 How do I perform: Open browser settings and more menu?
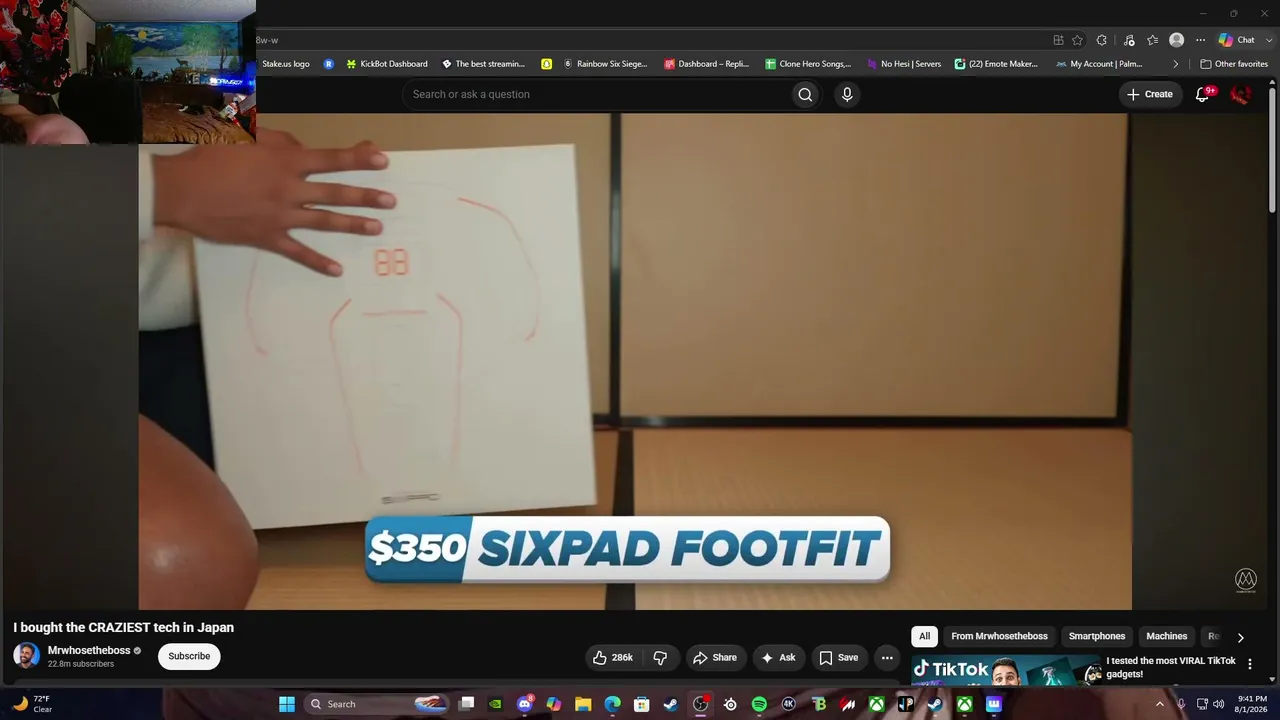click(x=1200, y=40)
